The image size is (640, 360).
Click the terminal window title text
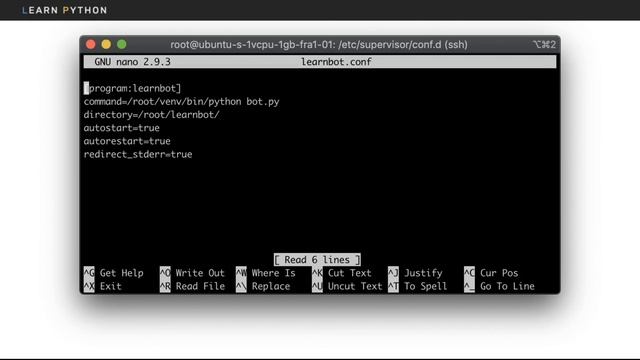(319, 44)
